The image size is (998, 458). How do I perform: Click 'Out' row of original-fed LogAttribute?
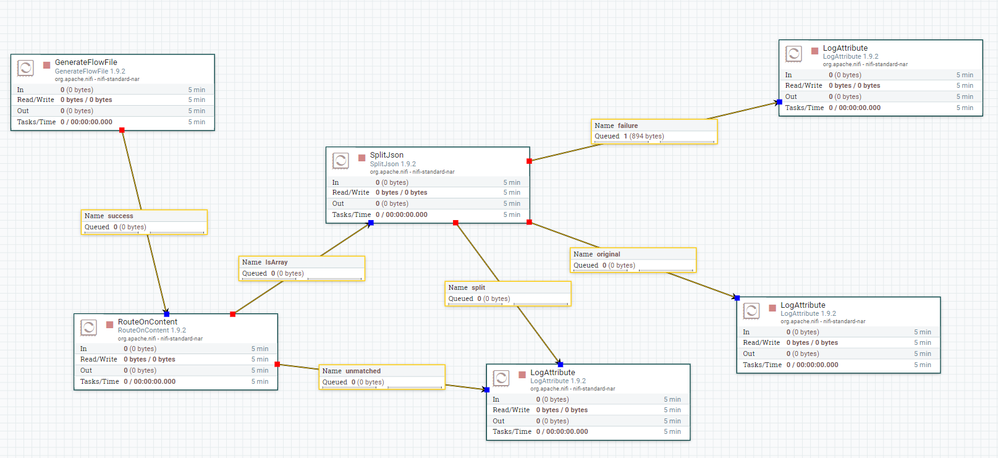pos(839,354)
